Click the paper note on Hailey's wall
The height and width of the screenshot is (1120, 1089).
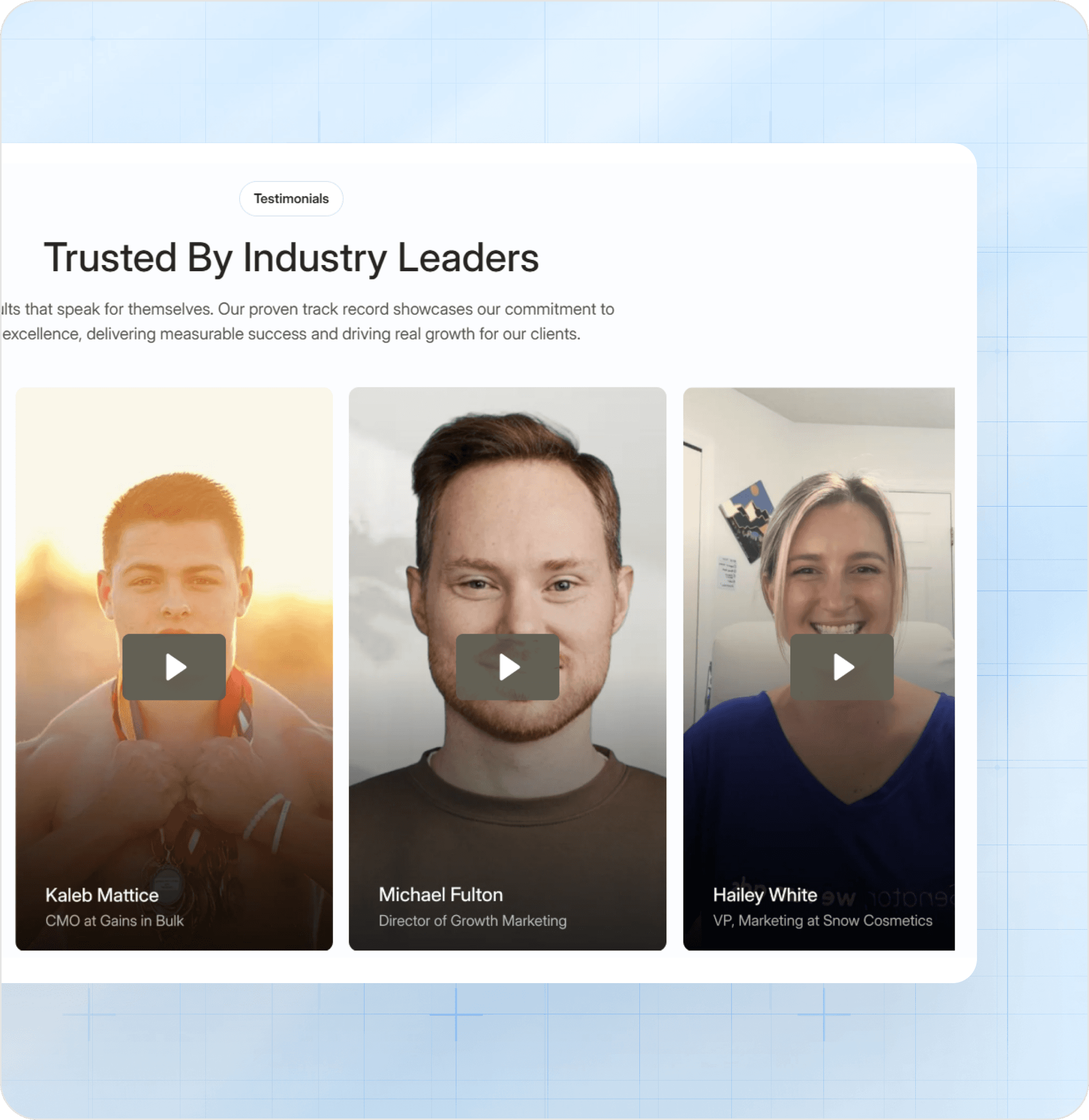(727, 572)
